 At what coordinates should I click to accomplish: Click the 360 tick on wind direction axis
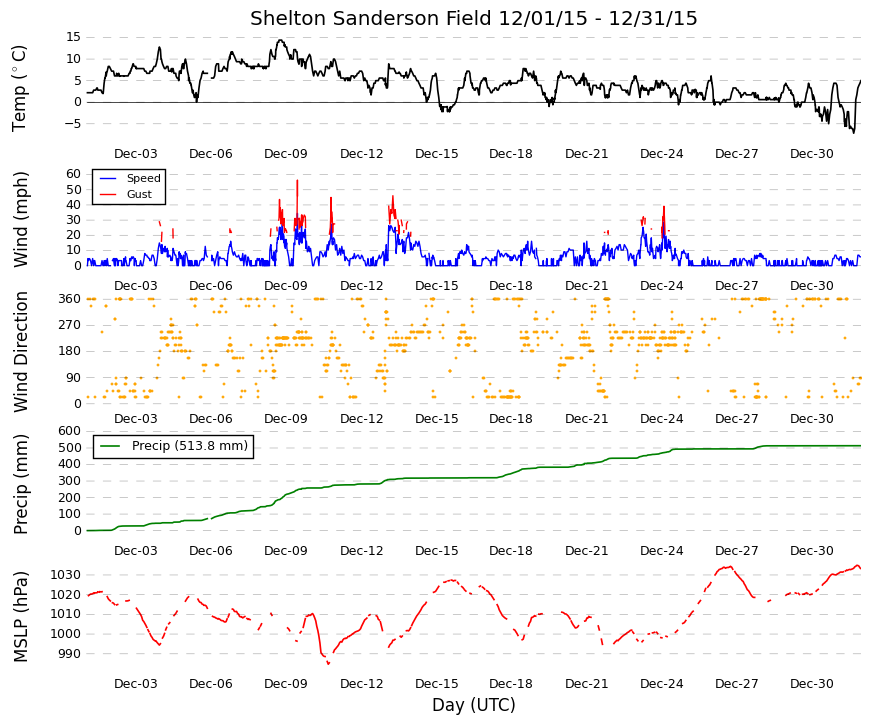click(69, 299)
